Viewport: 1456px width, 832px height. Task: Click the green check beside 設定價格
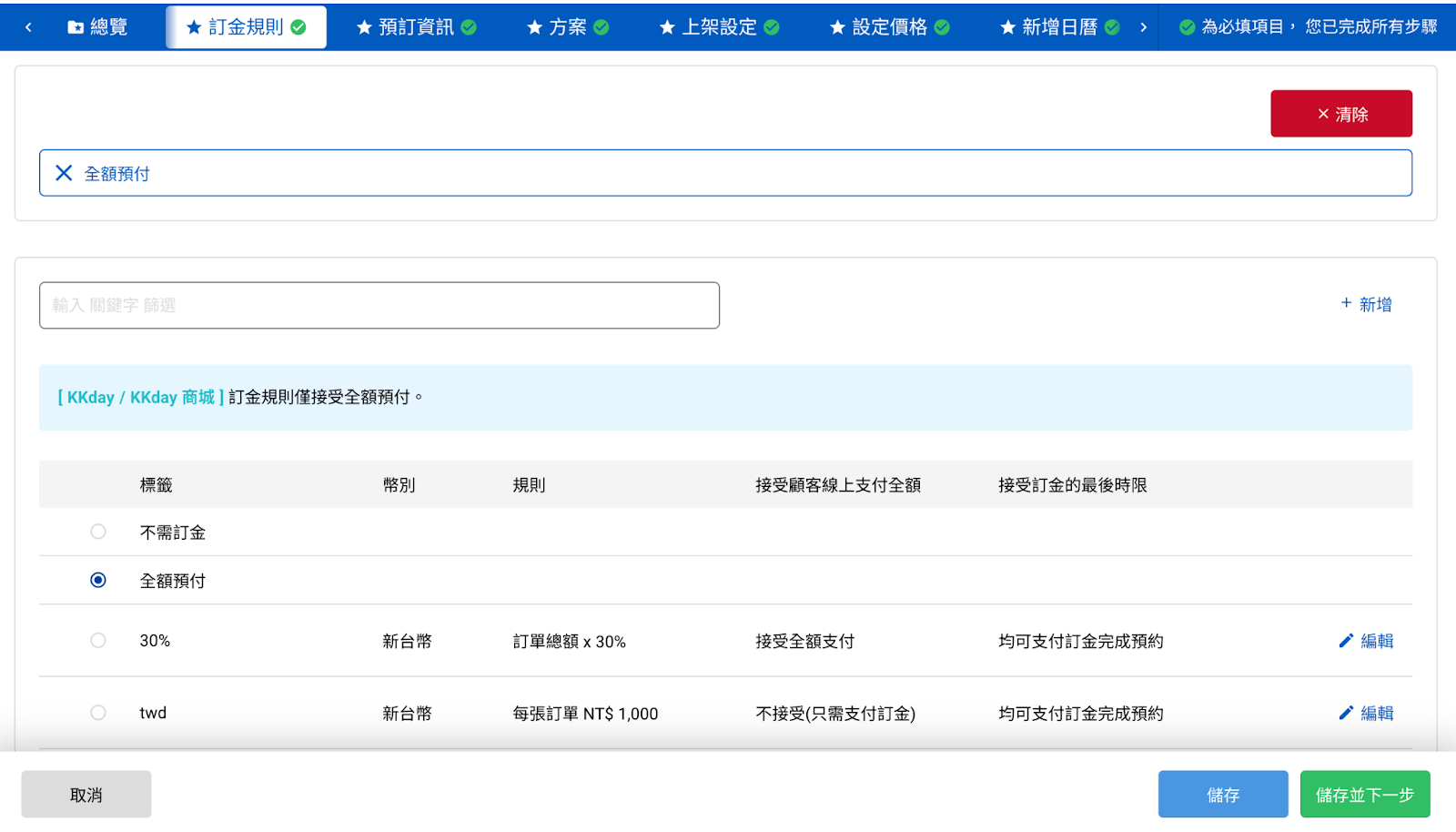coord(942,27)
